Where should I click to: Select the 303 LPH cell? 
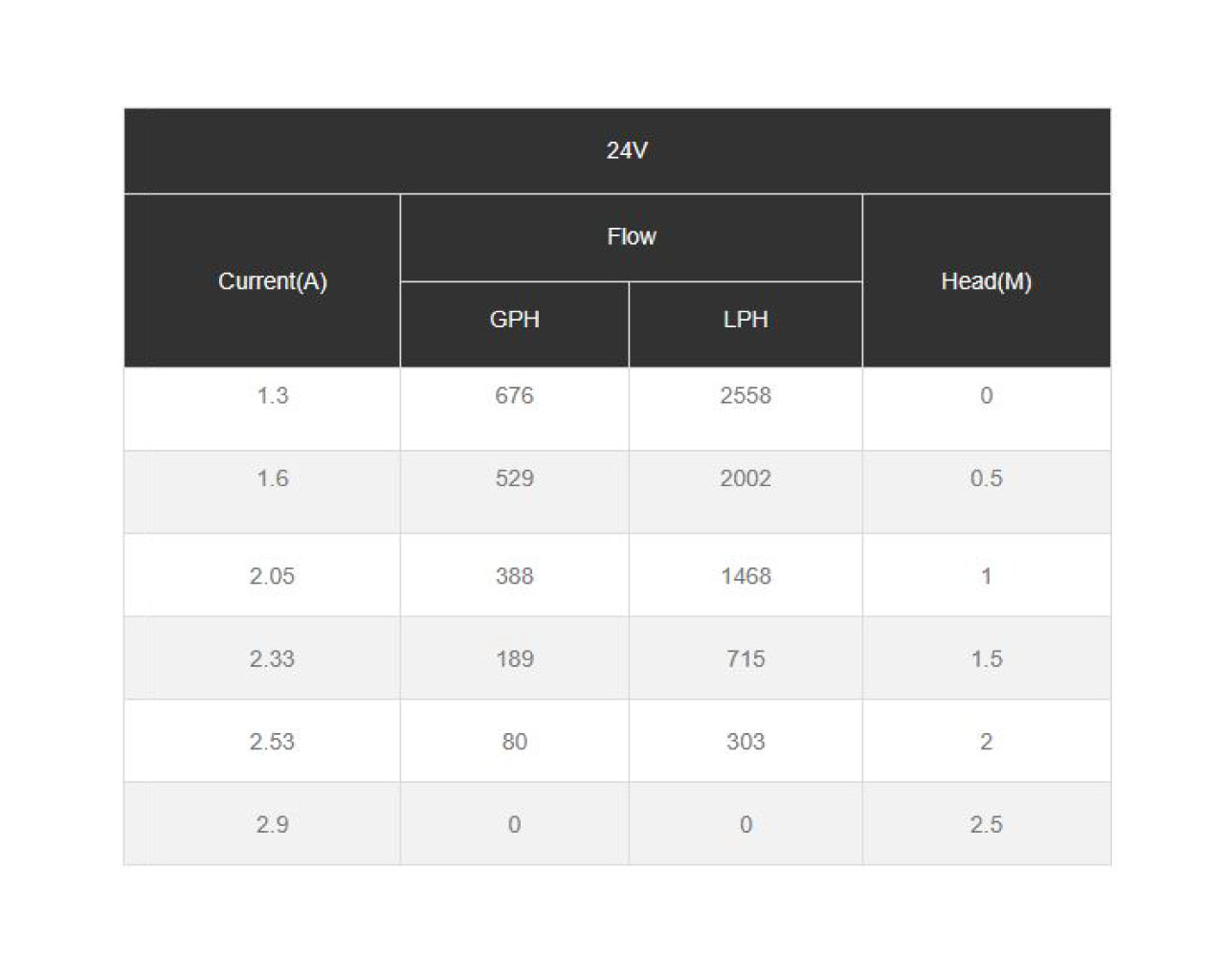[746, 741]
